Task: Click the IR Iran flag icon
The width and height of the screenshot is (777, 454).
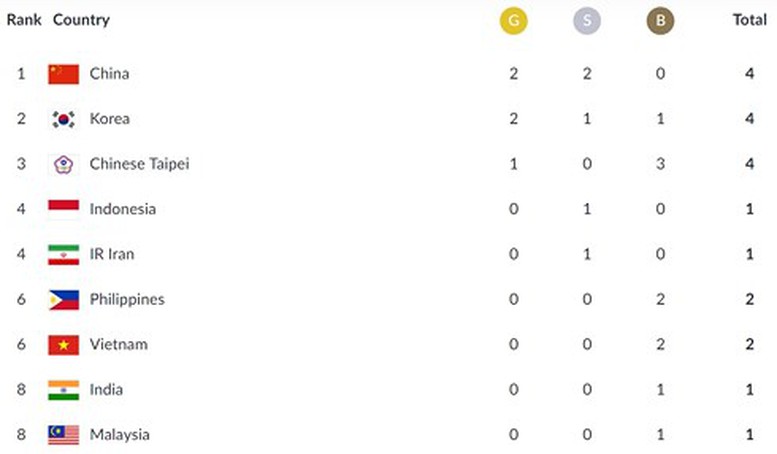Action: pos(63,255)
